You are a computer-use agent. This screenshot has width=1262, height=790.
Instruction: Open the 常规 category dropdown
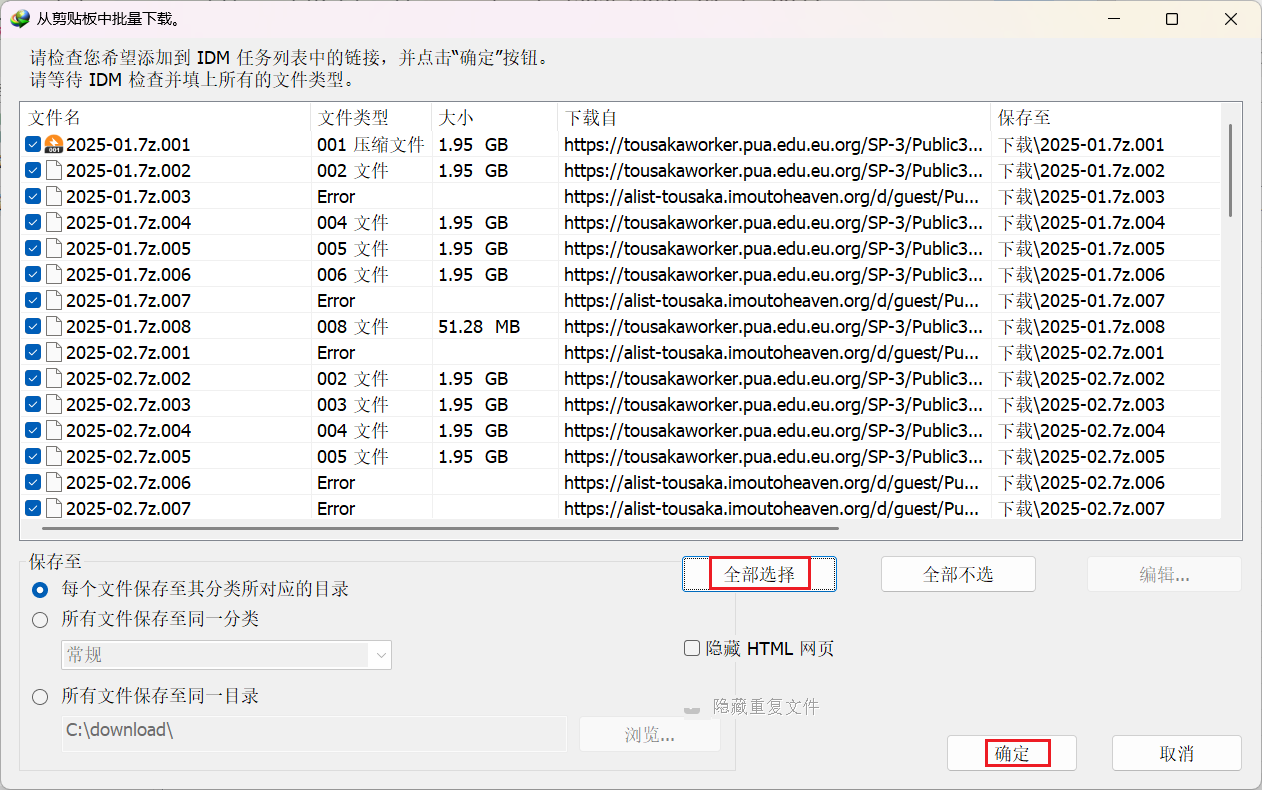pos(226,655)
